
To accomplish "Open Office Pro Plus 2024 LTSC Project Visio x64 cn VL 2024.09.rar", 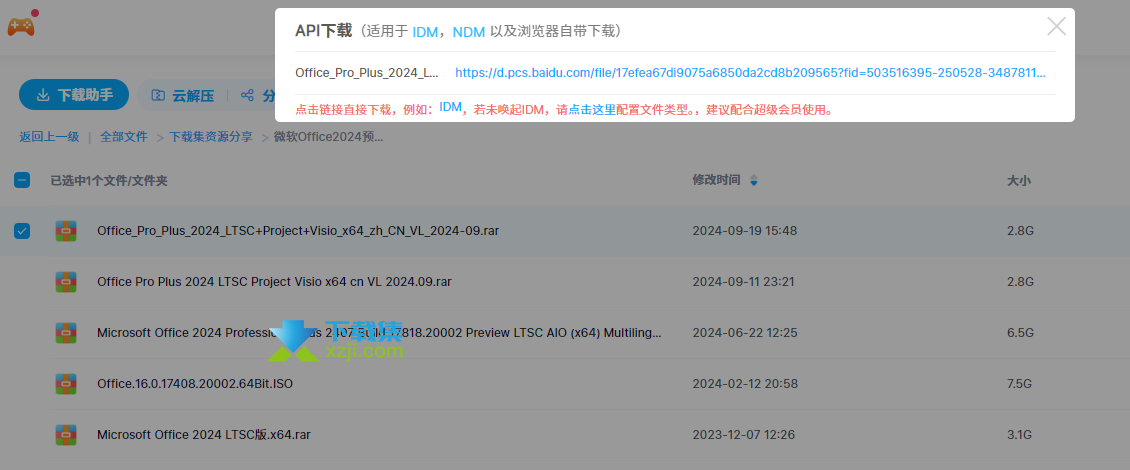I will tap(275, 281).
